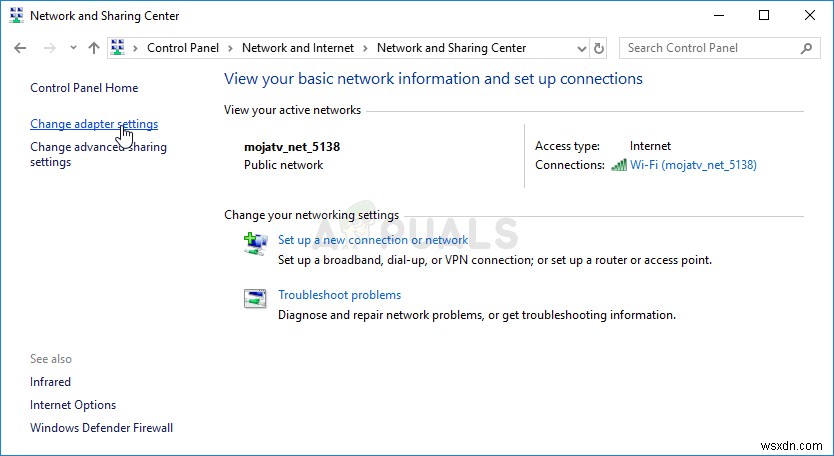Click the search magnifier icon
Image resolution: width=834 pixels, height=456 pixels.
[807, 48]
